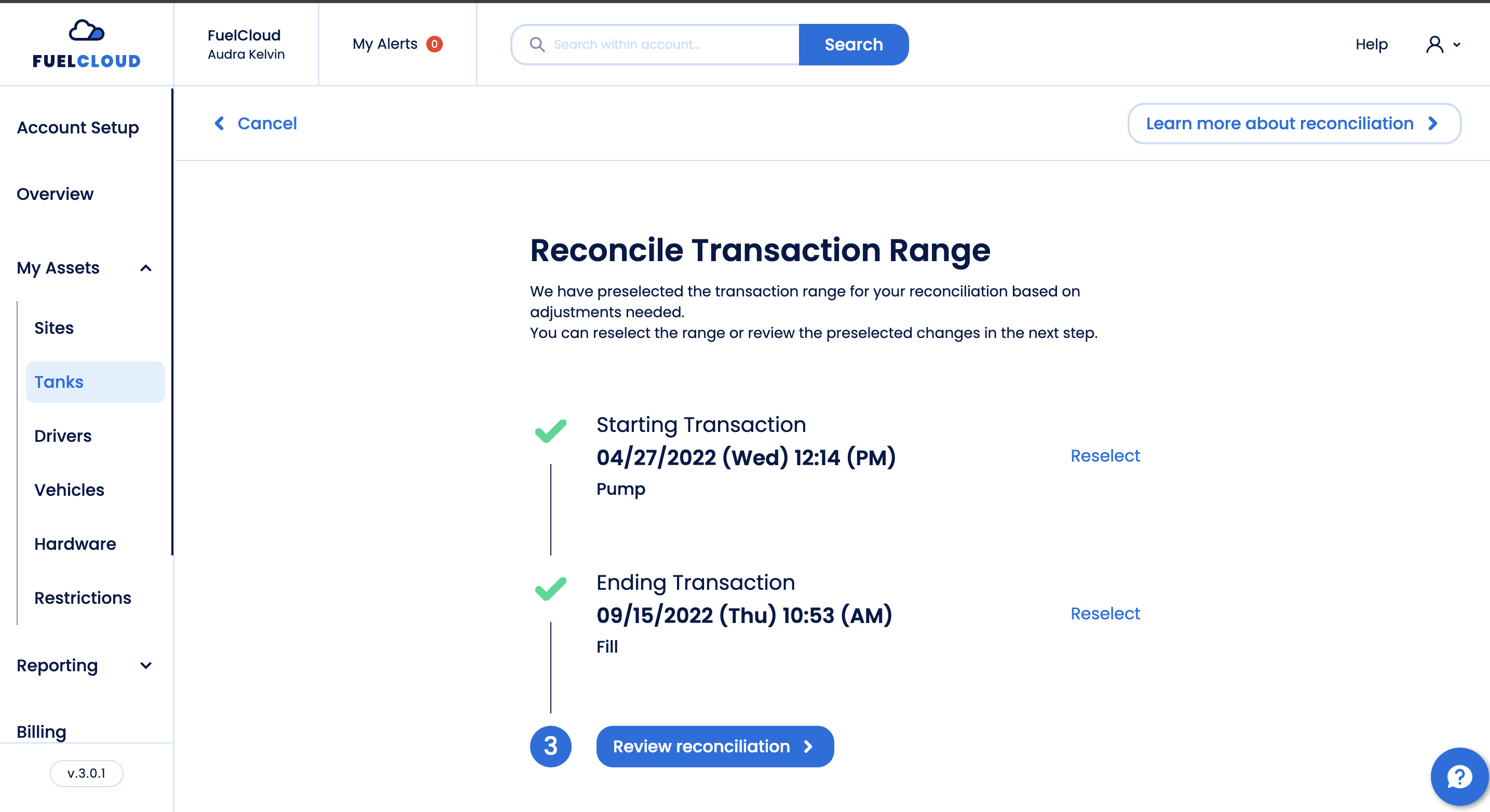Open the account dropdown arrow
This screenshot has height=812, width=1490.
pyautogui.click(x=1456, y=45)
